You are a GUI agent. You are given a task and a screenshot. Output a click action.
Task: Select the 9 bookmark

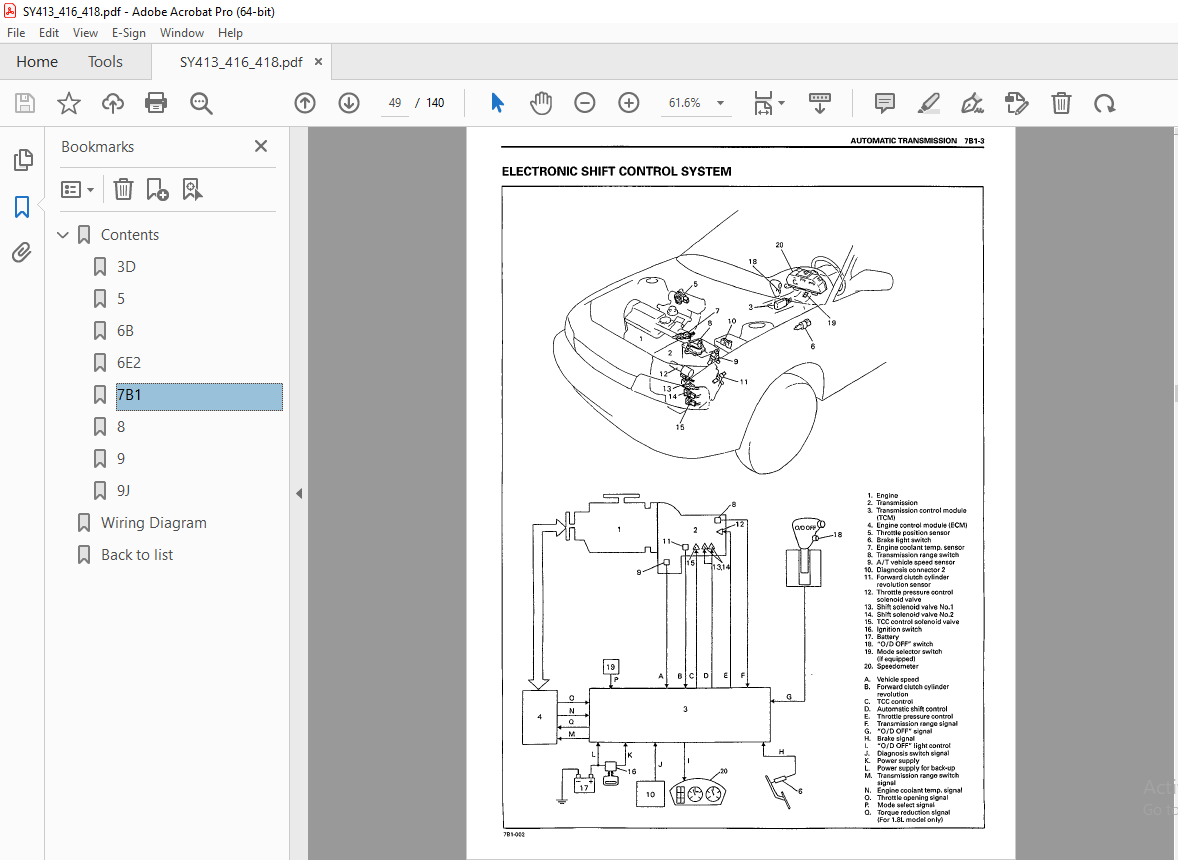click(x=121, y=459)
